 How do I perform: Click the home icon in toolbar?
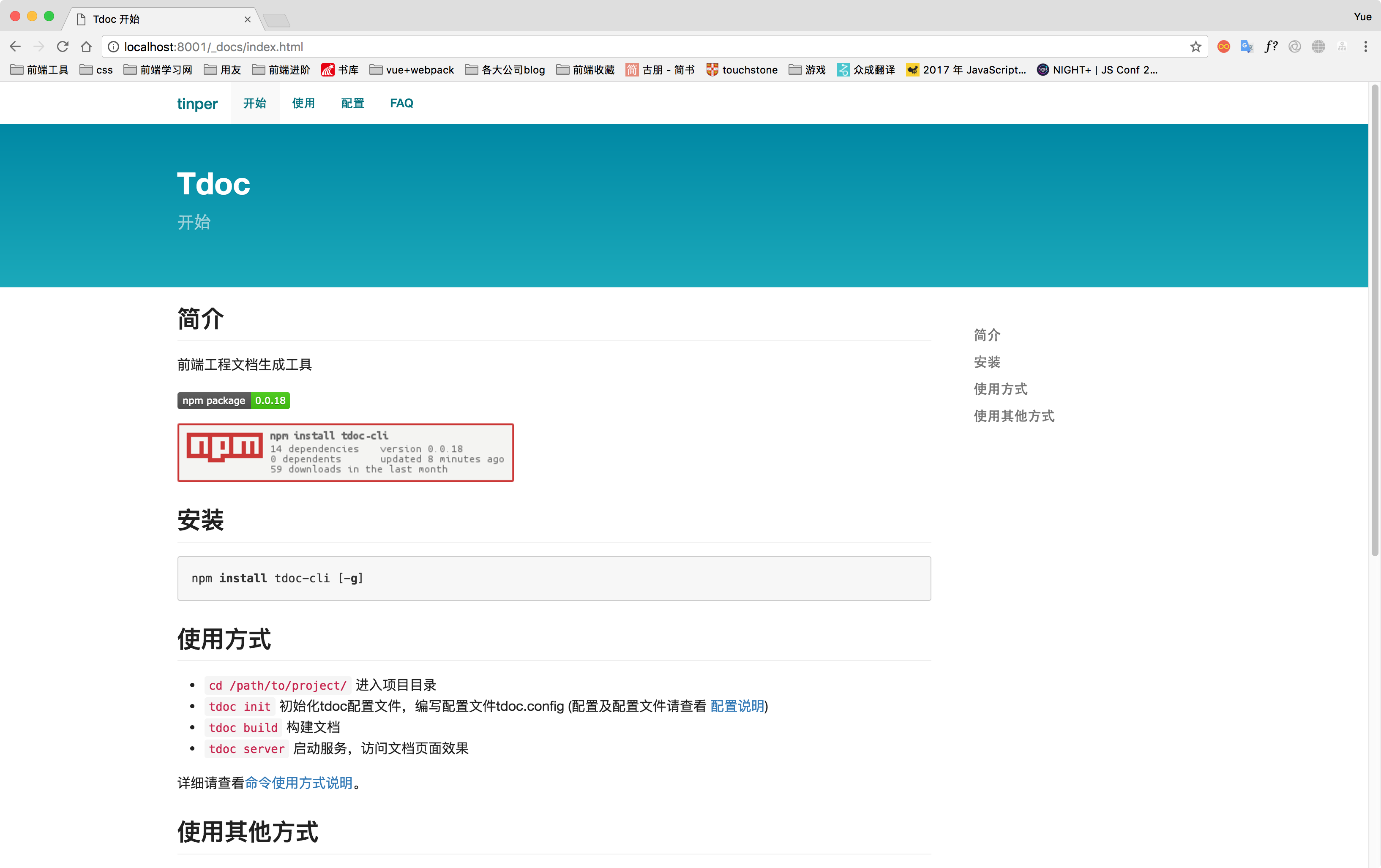tap(86, 46)
